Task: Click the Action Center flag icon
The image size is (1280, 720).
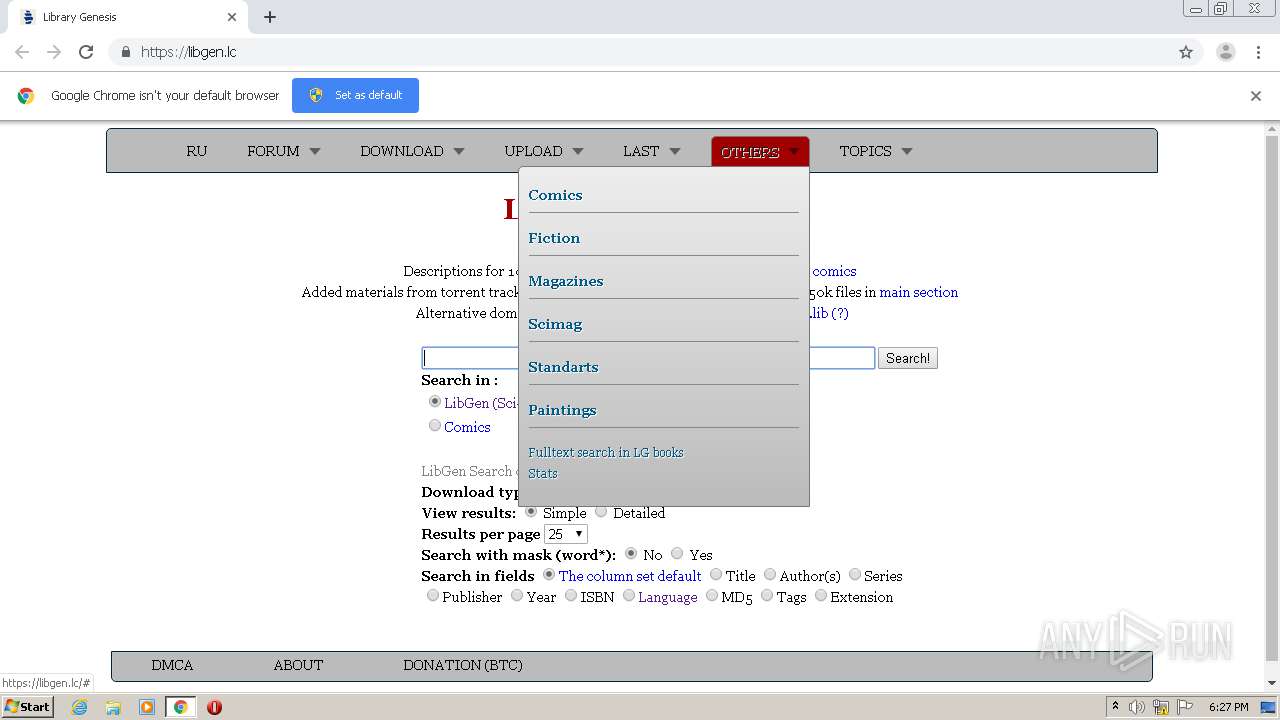Action: click(1183, 707)
